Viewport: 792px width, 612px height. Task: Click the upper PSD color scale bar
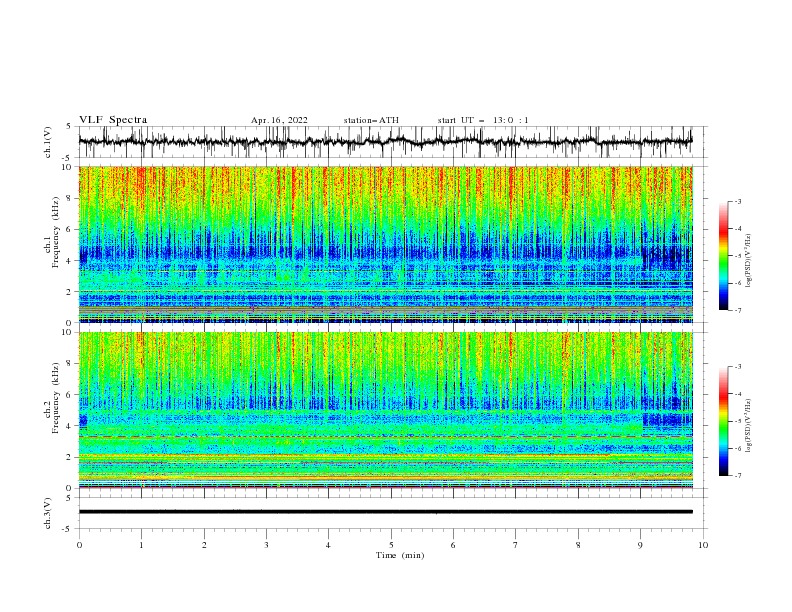click(723, 255)
